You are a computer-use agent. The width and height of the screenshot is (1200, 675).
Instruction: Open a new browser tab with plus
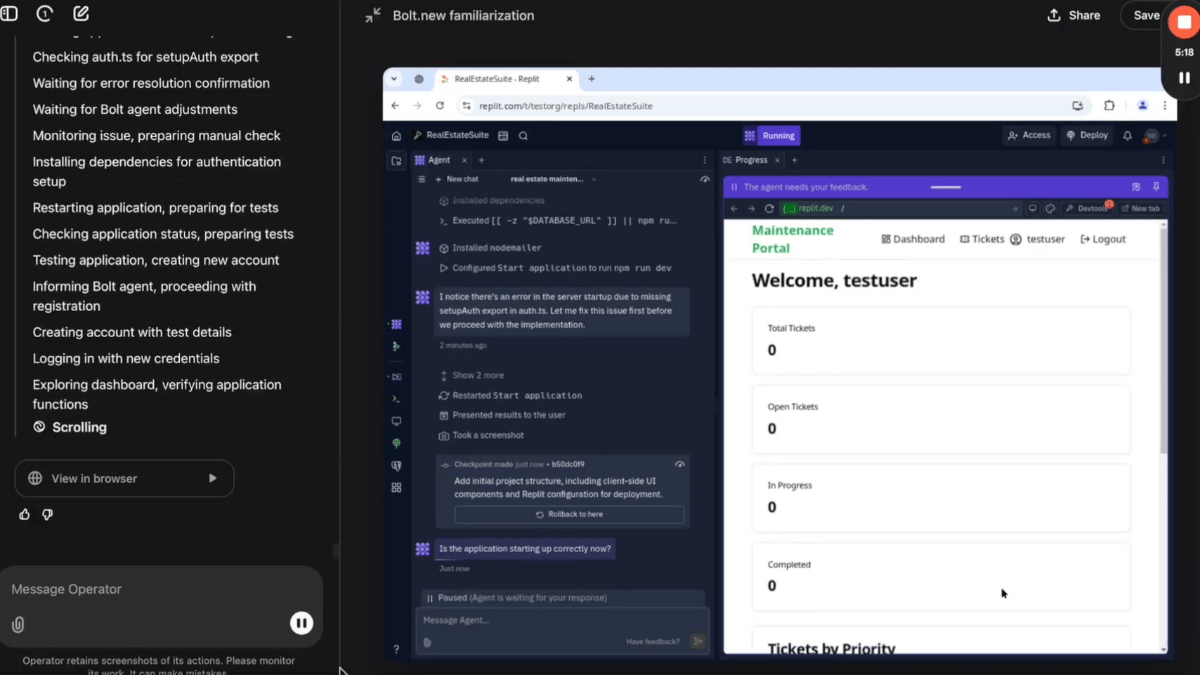click(x=591, y=79)
